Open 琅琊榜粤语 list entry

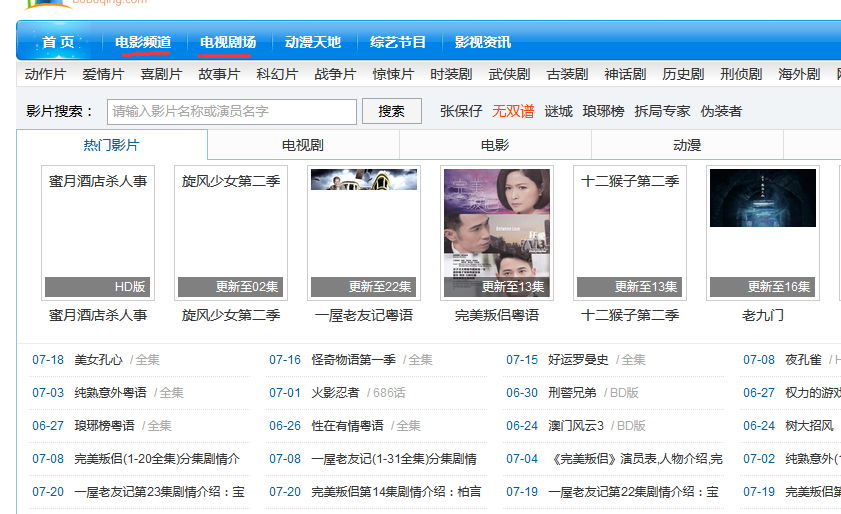pyautogui.click(x=104, y=425)
